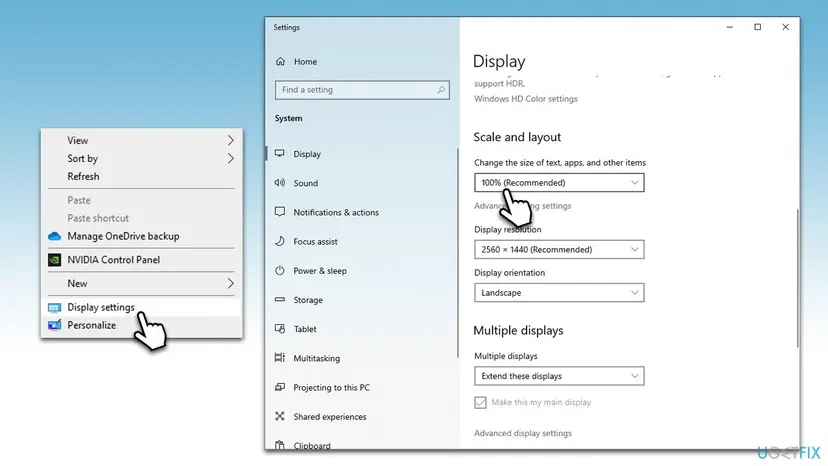Toggle Make this my main display checkbox
This screenshot has width=828, height=466.
(480, 403)
